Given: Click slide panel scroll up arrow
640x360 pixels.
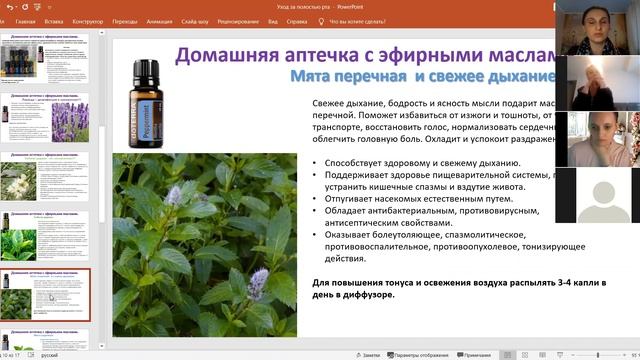Looking at the screenshot, I should tap(102, 33).
